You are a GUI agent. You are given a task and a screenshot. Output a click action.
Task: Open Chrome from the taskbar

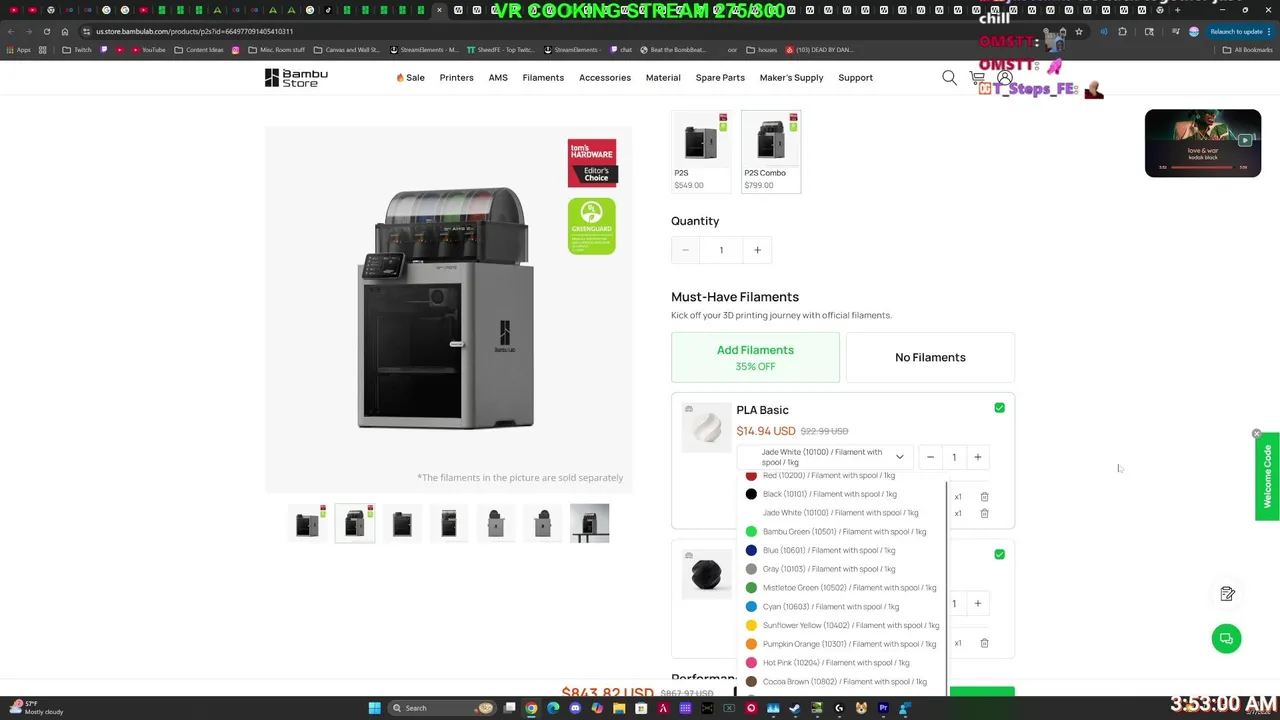point(531,708)
